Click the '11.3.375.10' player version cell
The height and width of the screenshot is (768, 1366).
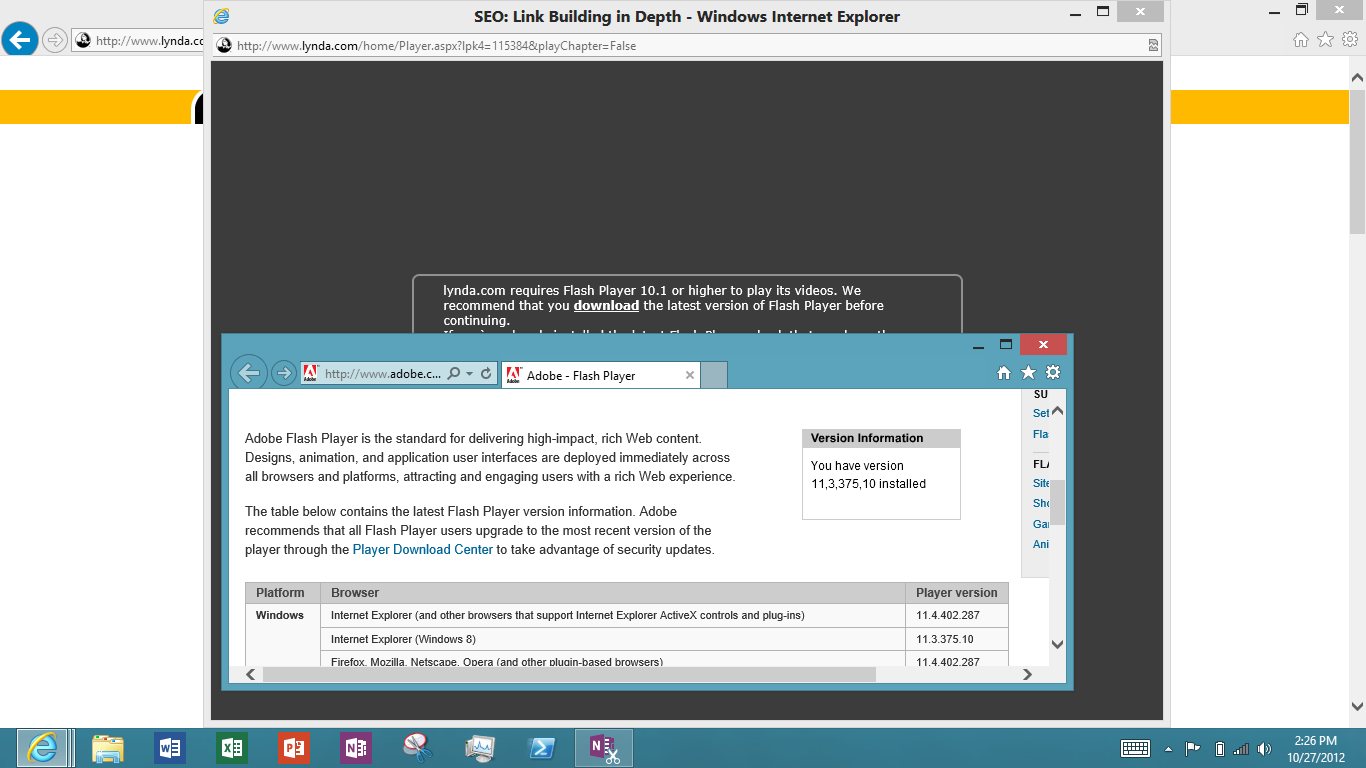[x=956, y=639]
